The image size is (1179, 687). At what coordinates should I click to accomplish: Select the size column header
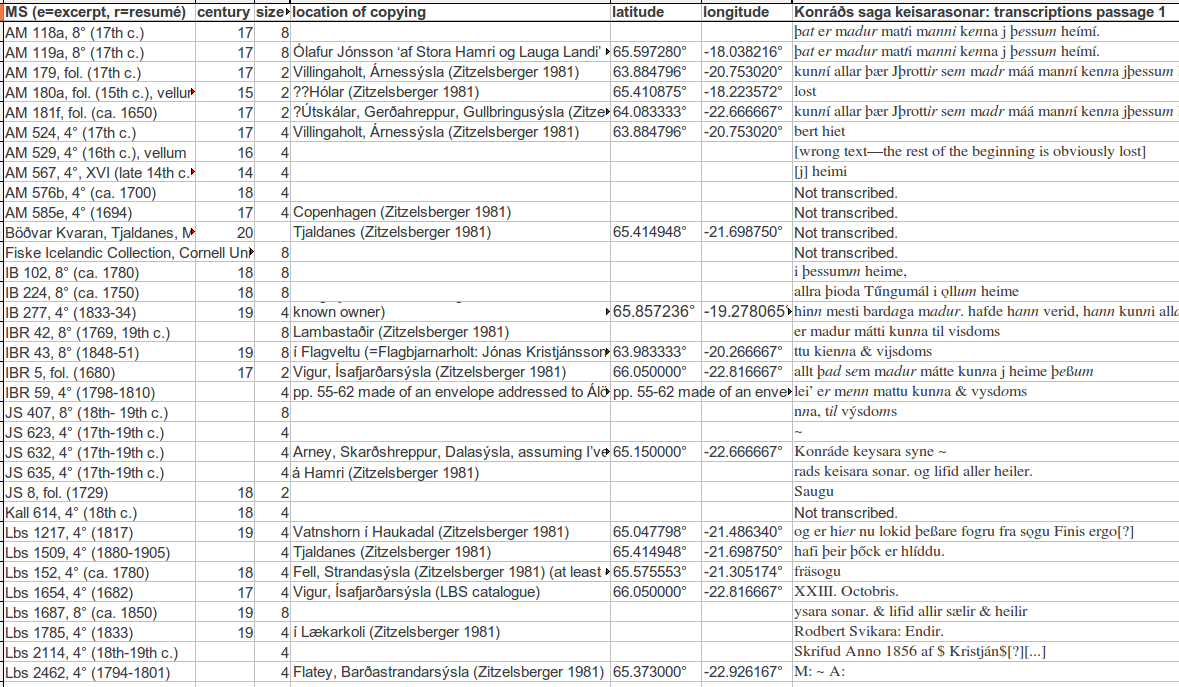tap(267, 11)
